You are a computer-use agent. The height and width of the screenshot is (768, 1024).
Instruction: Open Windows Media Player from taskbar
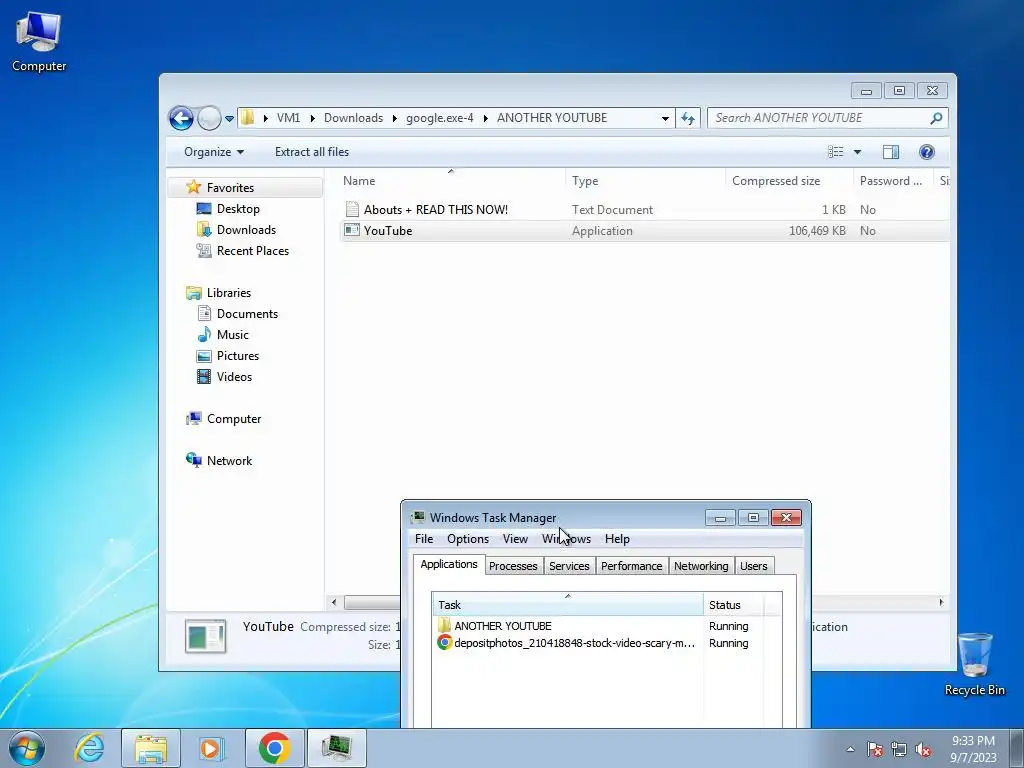pyautogui.click(x=211, y=748)
